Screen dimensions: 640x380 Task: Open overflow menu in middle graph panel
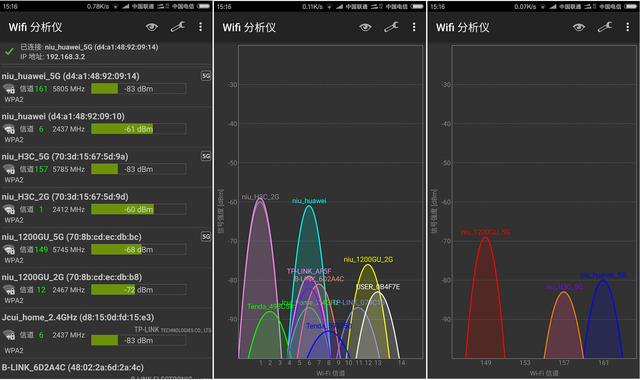(414, 27)
